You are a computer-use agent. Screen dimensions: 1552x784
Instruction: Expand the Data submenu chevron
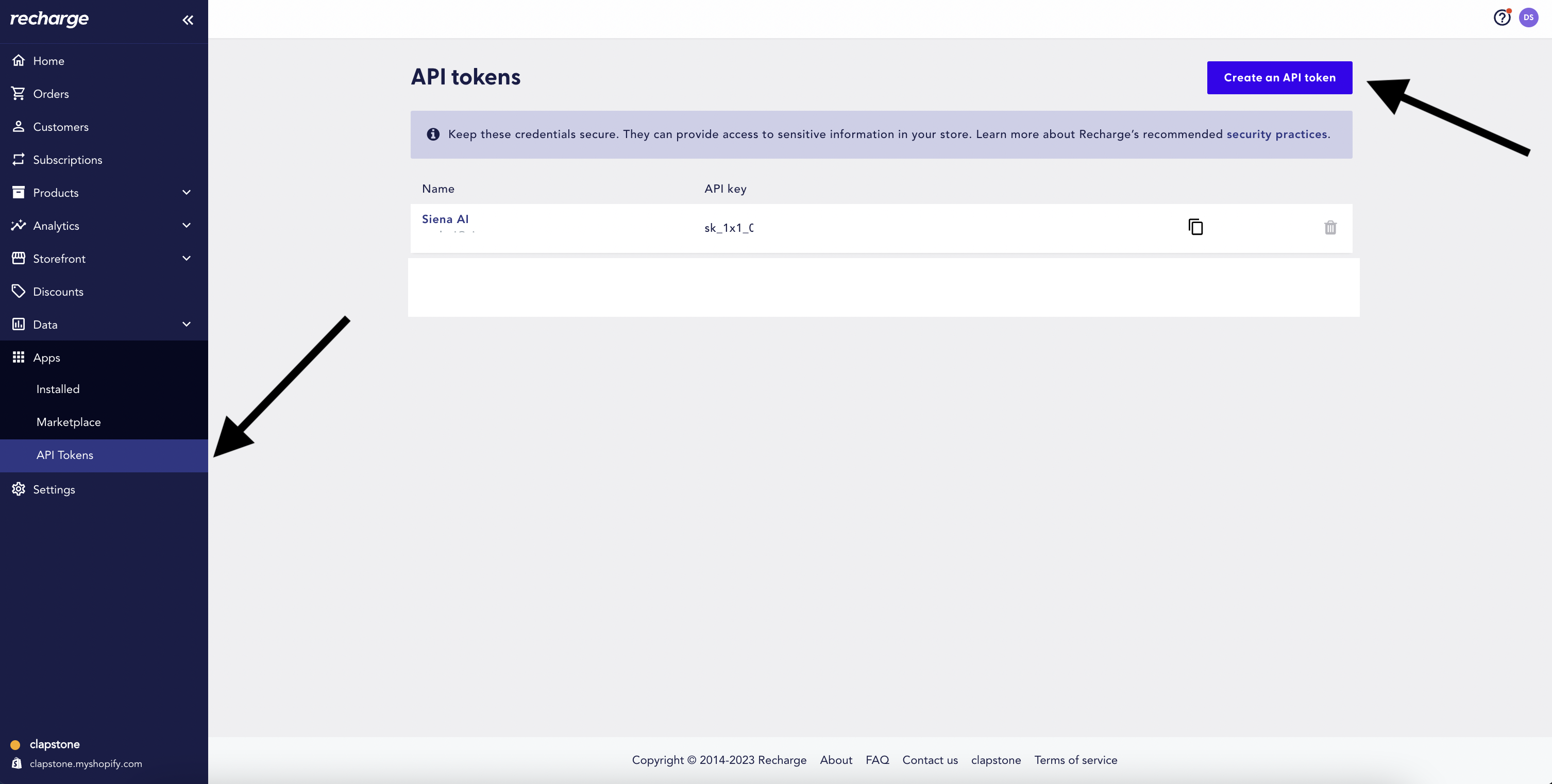click(187, 324)
